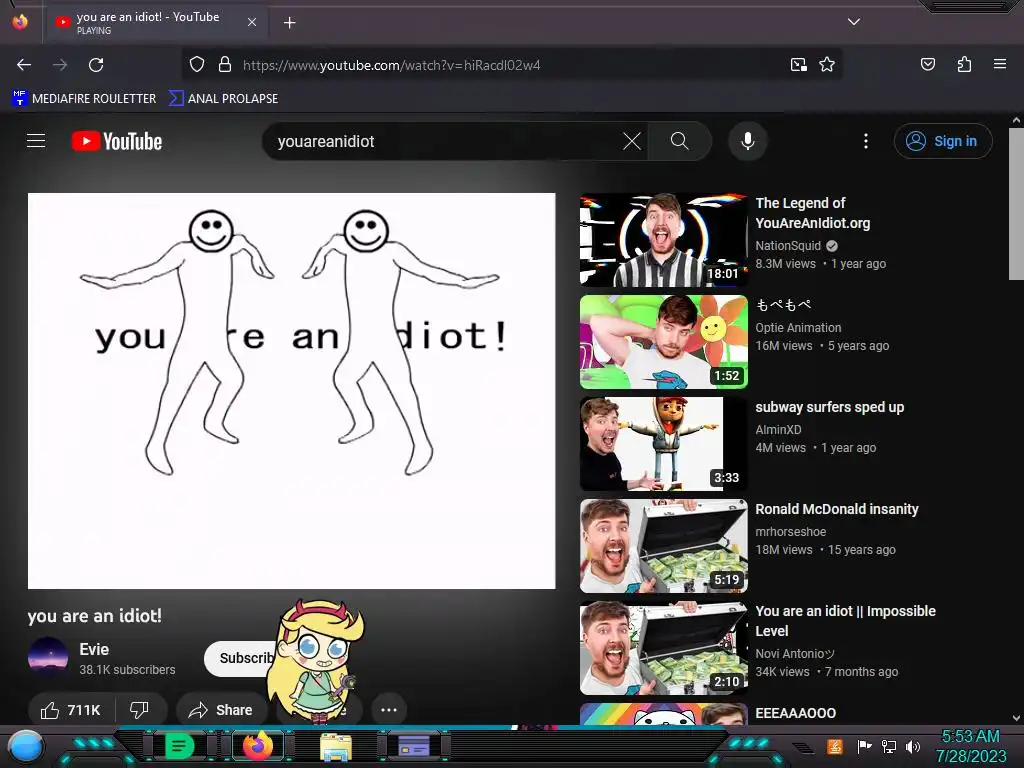
Task: Open the purple window taskbar icon
Action: [x=414, y=746]
